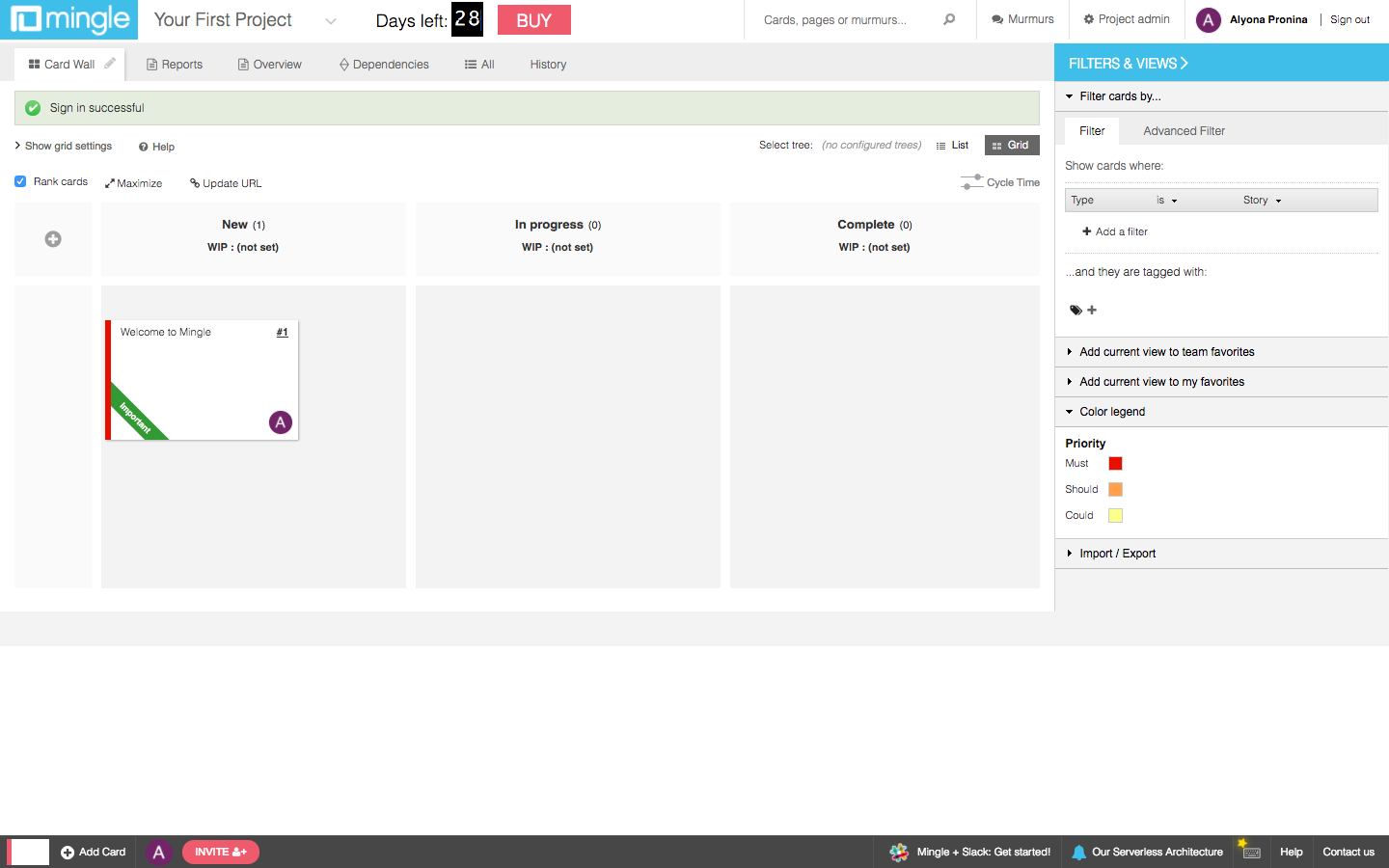Open Project admin
Image resolution: width=1389 pixels, height=868 pixels.
point(1127,19)
